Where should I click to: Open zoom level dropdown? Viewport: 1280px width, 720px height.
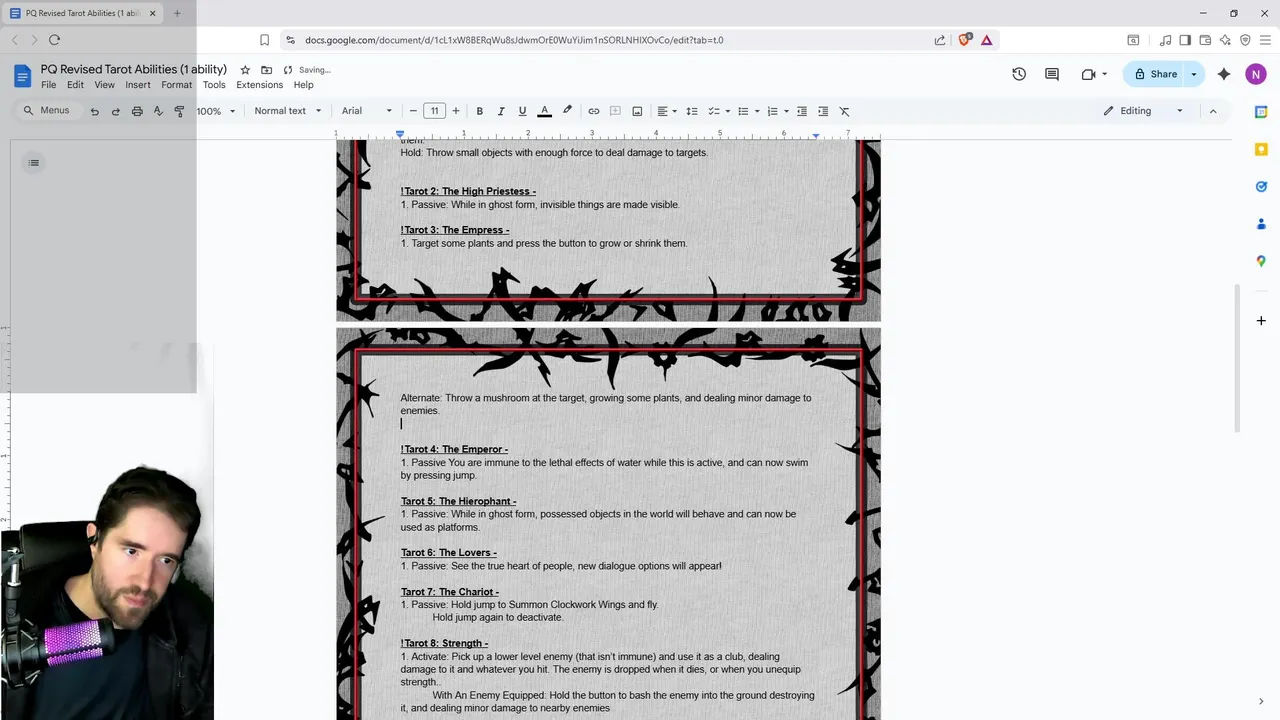216,111
